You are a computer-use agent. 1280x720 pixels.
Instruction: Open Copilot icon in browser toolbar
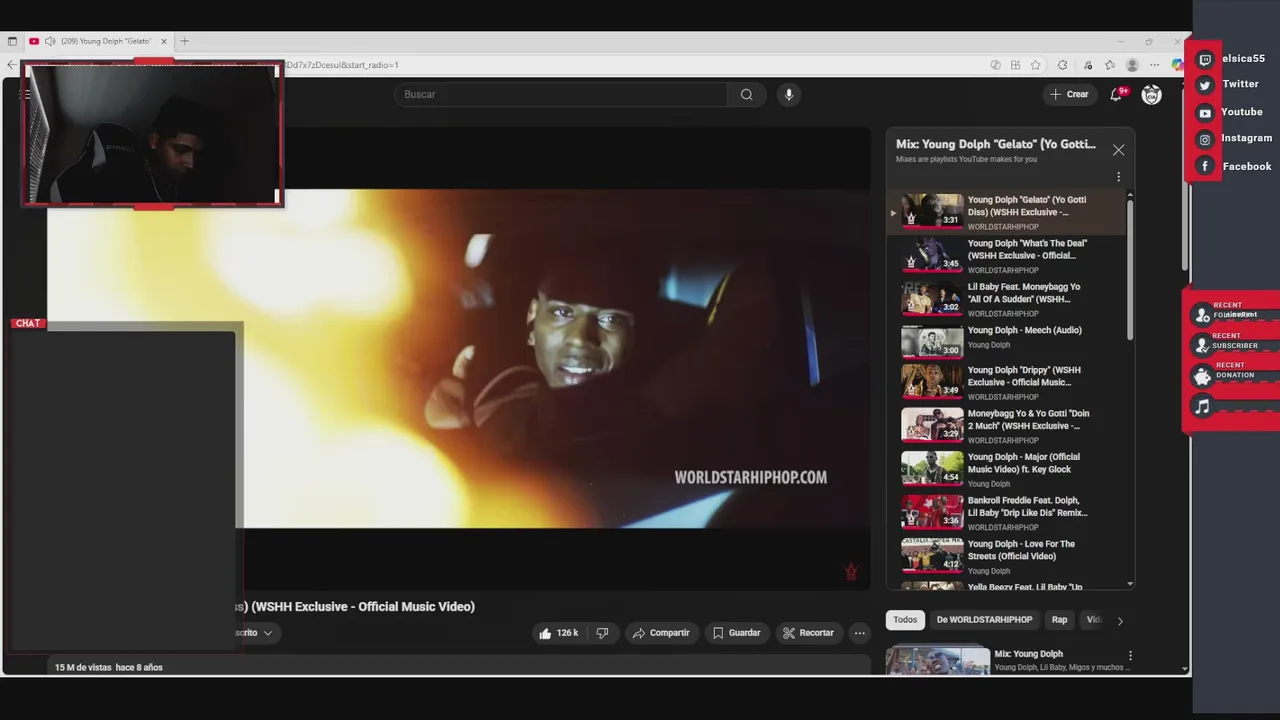point(1177,65)
